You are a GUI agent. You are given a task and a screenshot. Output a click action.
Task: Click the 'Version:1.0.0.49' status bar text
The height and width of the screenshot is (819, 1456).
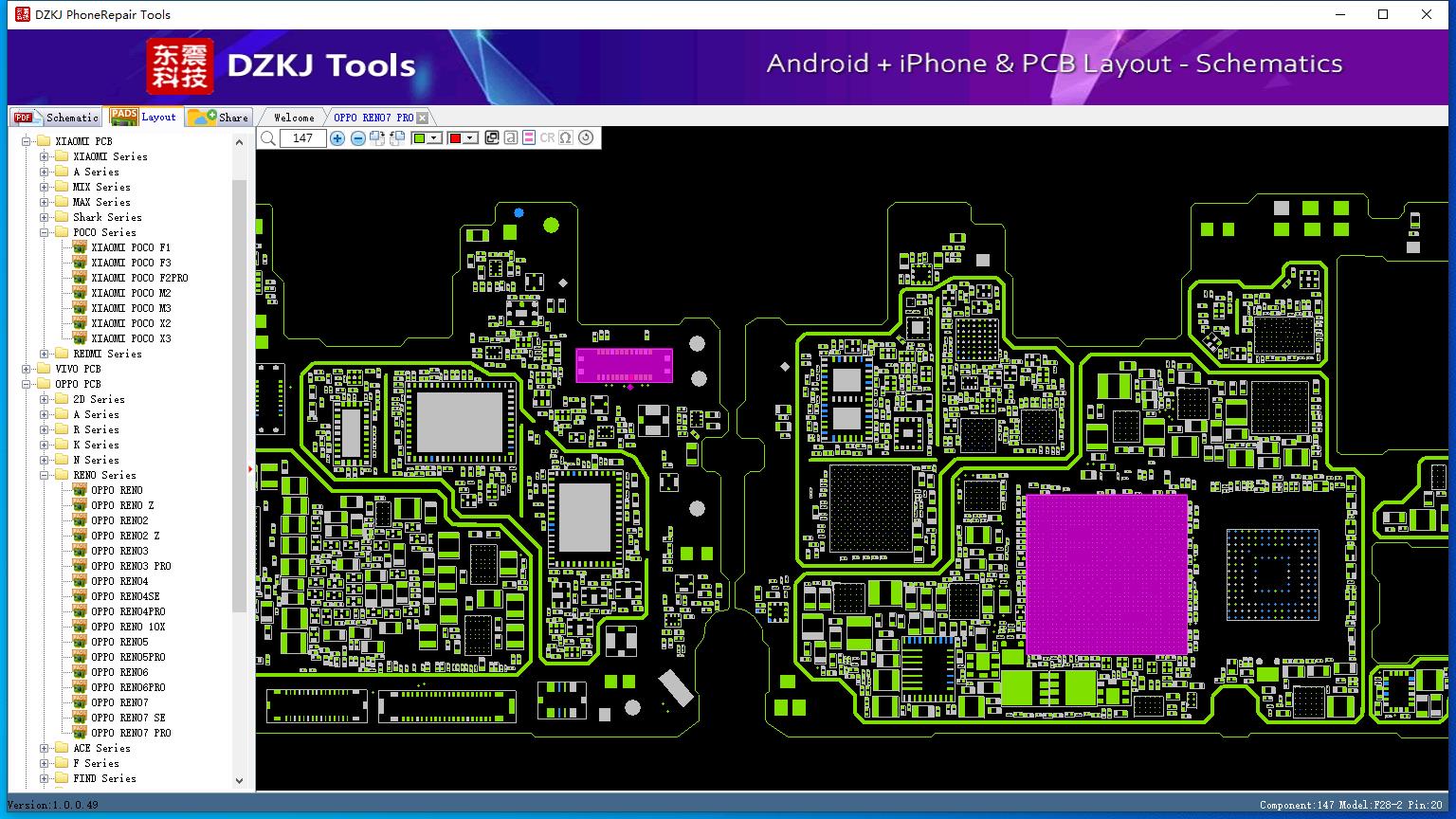point(53,805)
